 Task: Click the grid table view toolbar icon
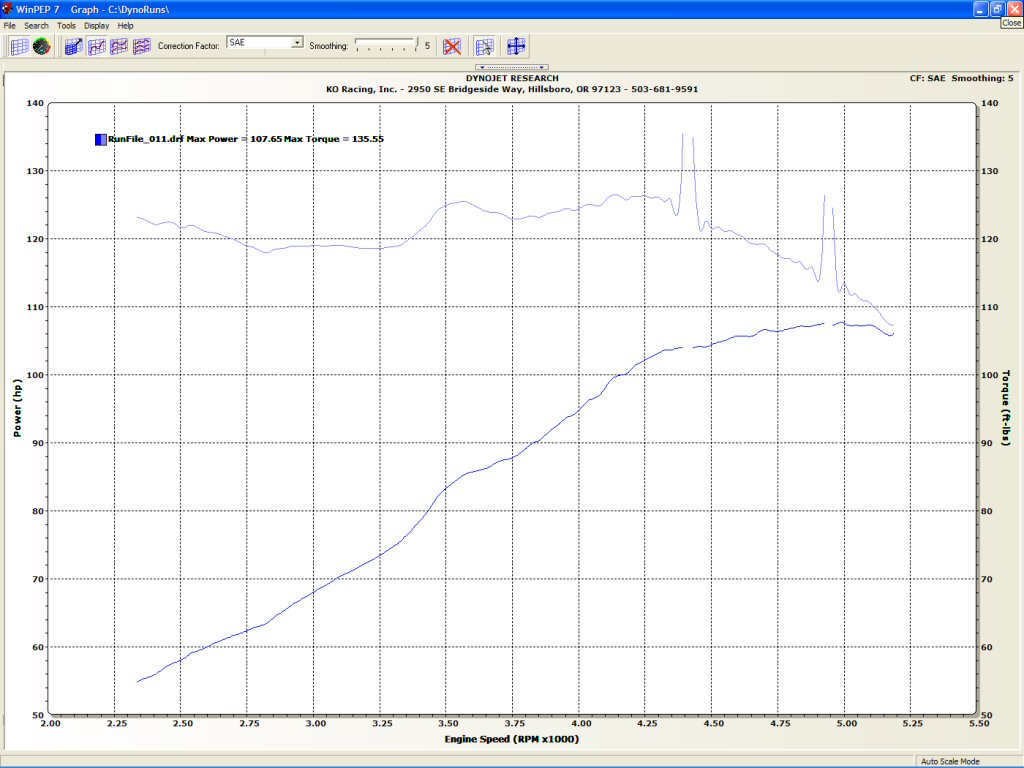(x=19, y=46)
